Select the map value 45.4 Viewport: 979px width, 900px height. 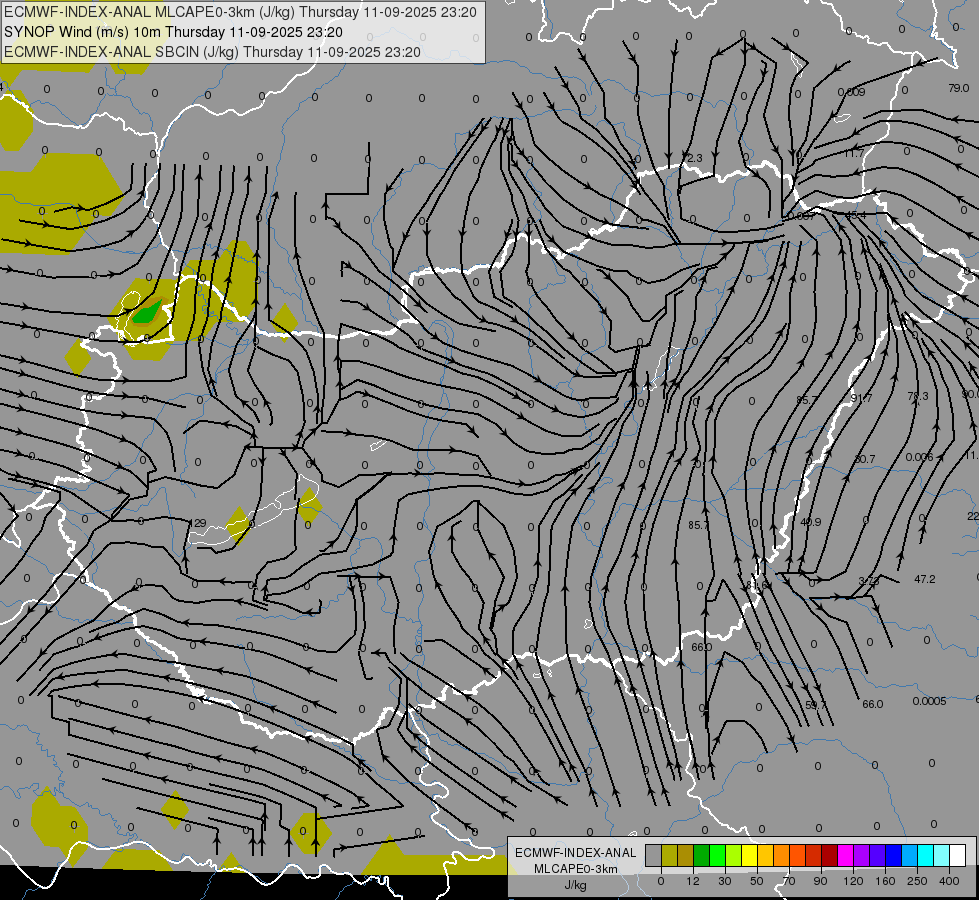pyautogui.click(x=855, y=215)
